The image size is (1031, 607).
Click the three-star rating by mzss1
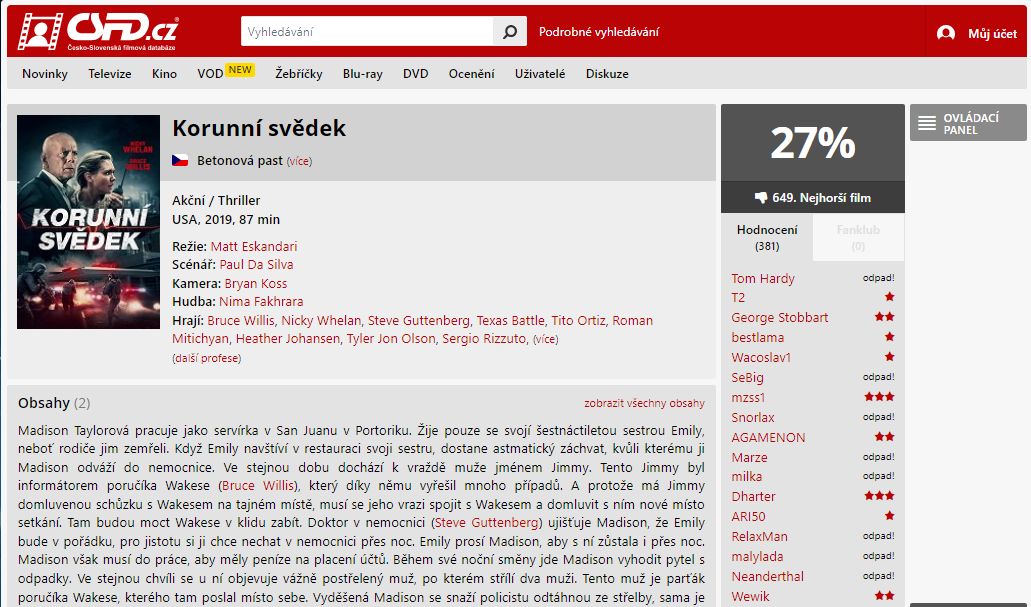click(879, 397)
